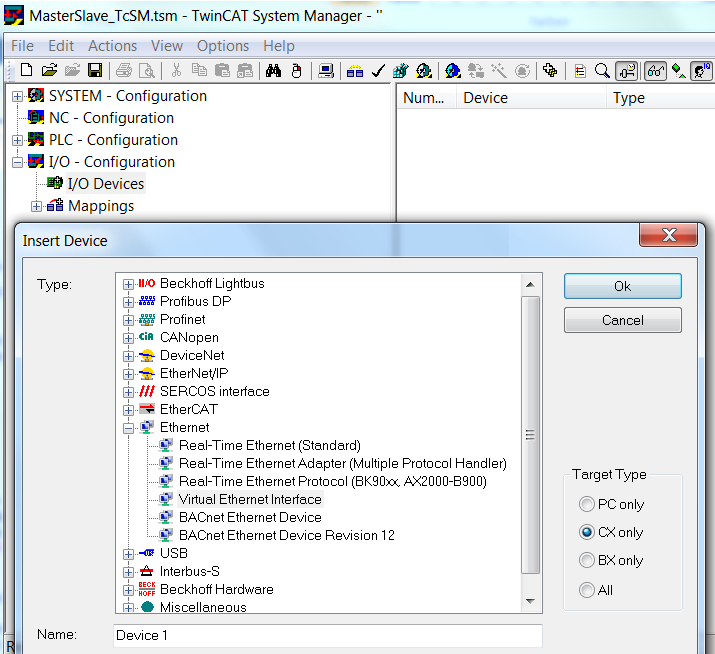The height and width of the screenshot is (654, 715).
Task: Expand the SYSTEM - Configuration node
Action: coord(17,96)
